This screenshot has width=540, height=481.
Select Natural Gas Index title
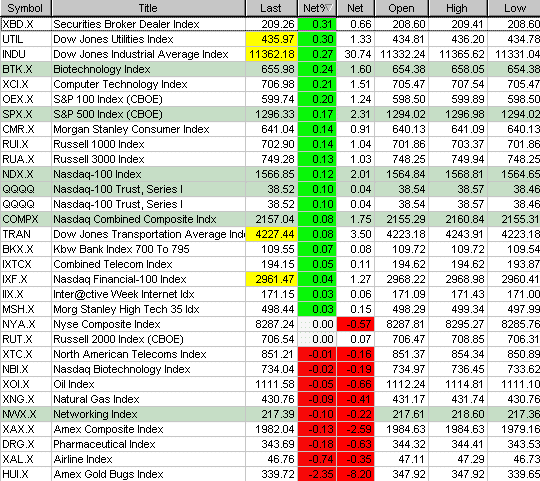pyautogui.click(x=96, y=399)
